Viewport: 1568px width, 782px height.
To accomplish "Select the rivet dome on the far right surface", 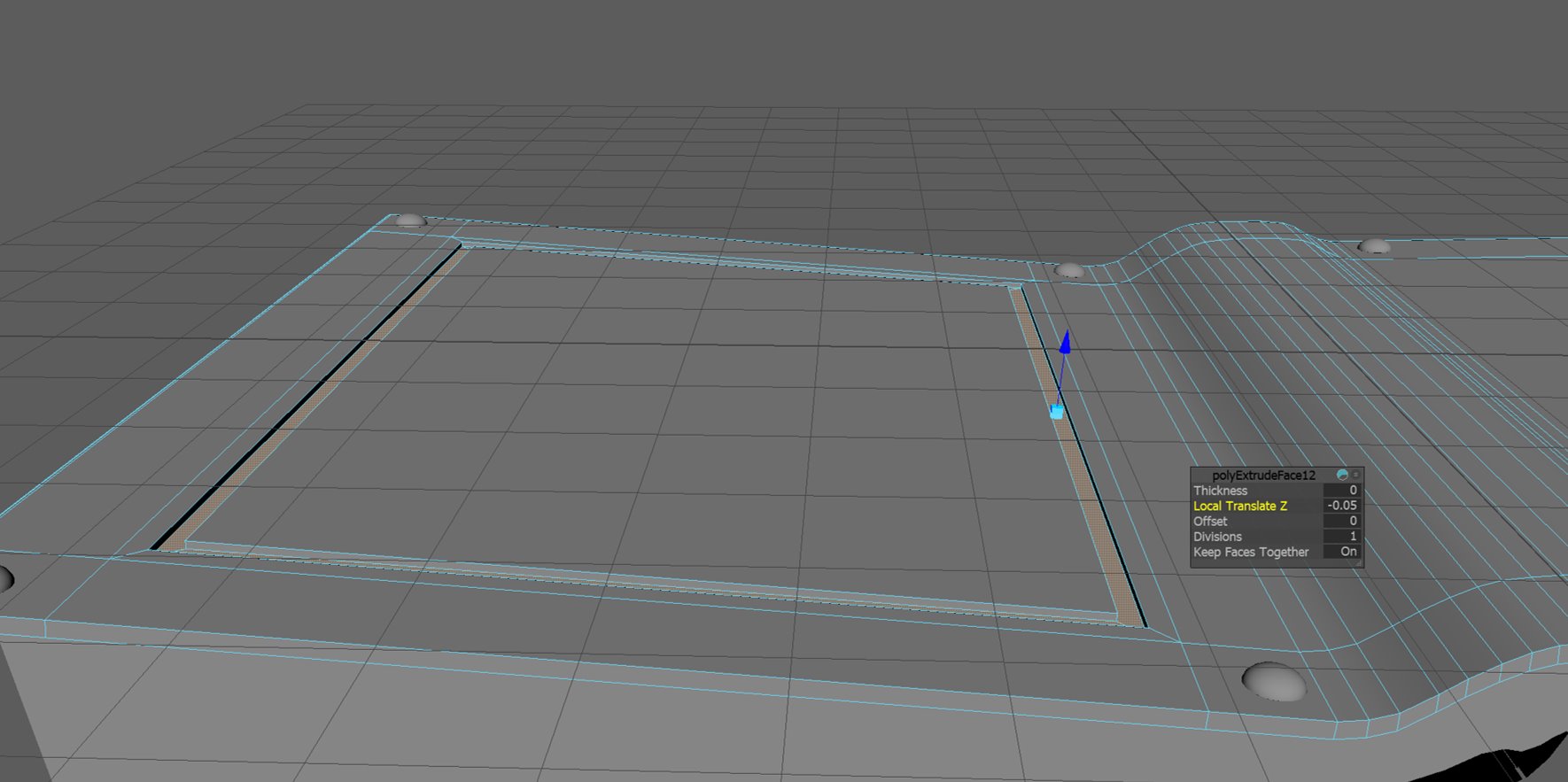I will (1374, 245).
